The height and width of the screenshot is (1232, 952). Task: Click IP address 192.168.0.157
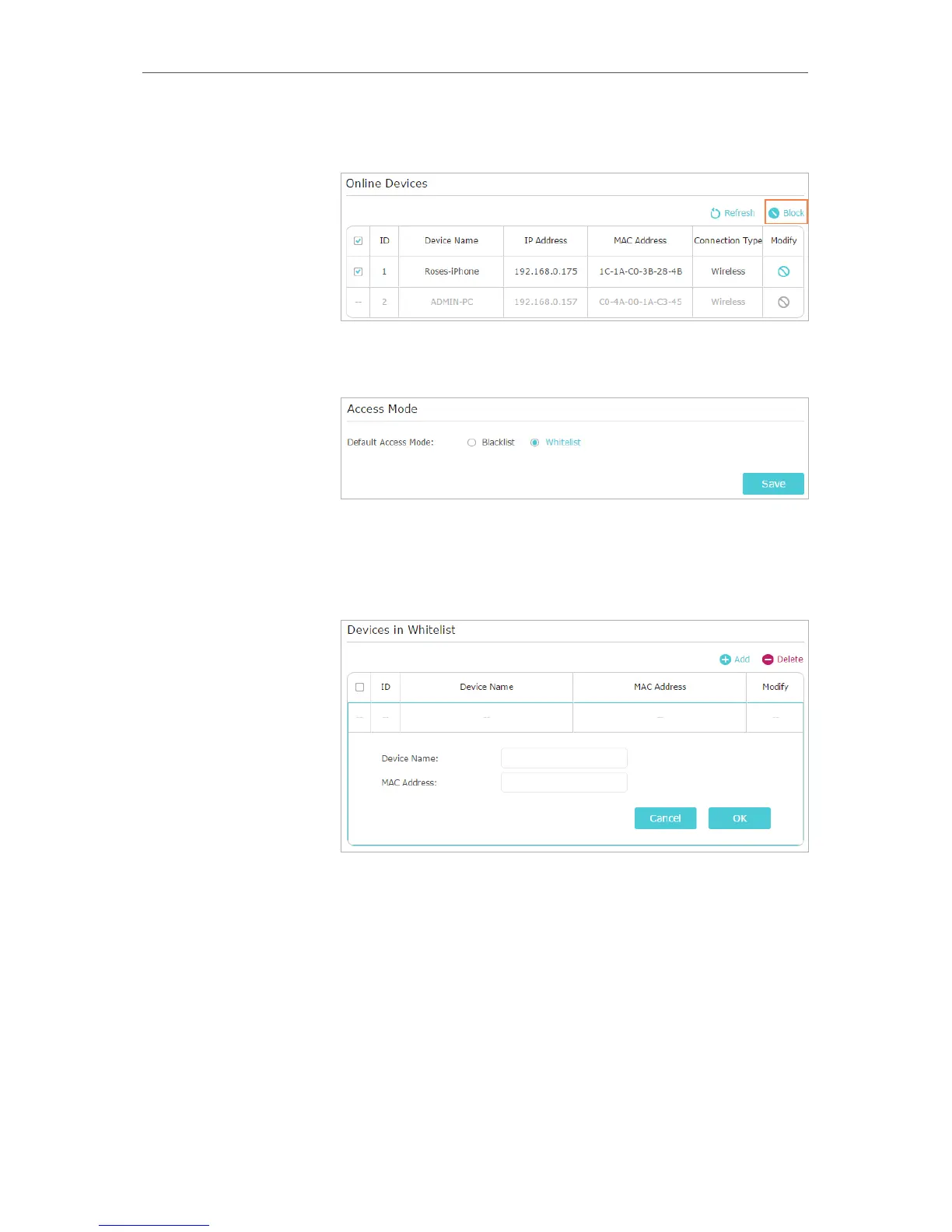[546, 302]
